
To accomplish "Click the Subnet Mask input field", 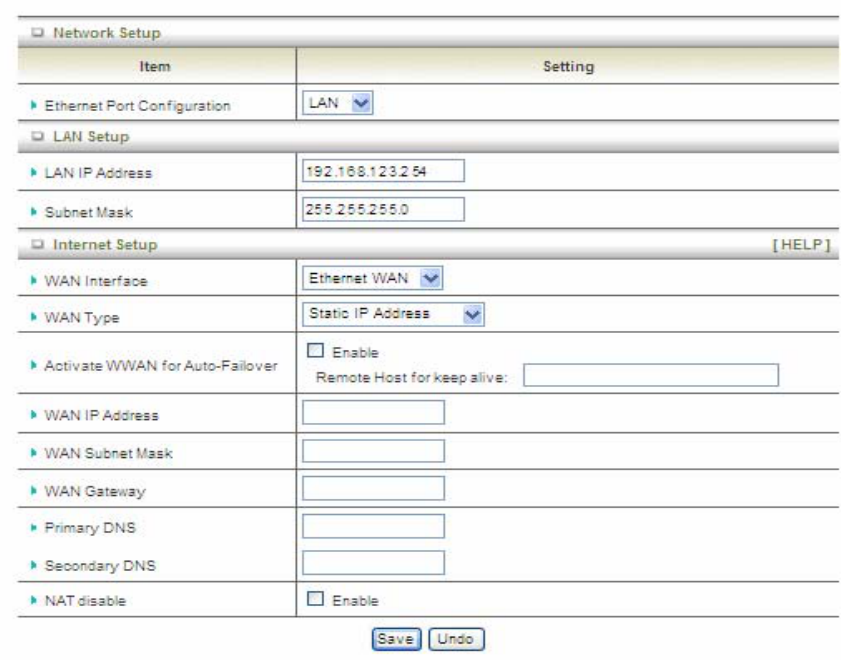I will coord(383,209).
